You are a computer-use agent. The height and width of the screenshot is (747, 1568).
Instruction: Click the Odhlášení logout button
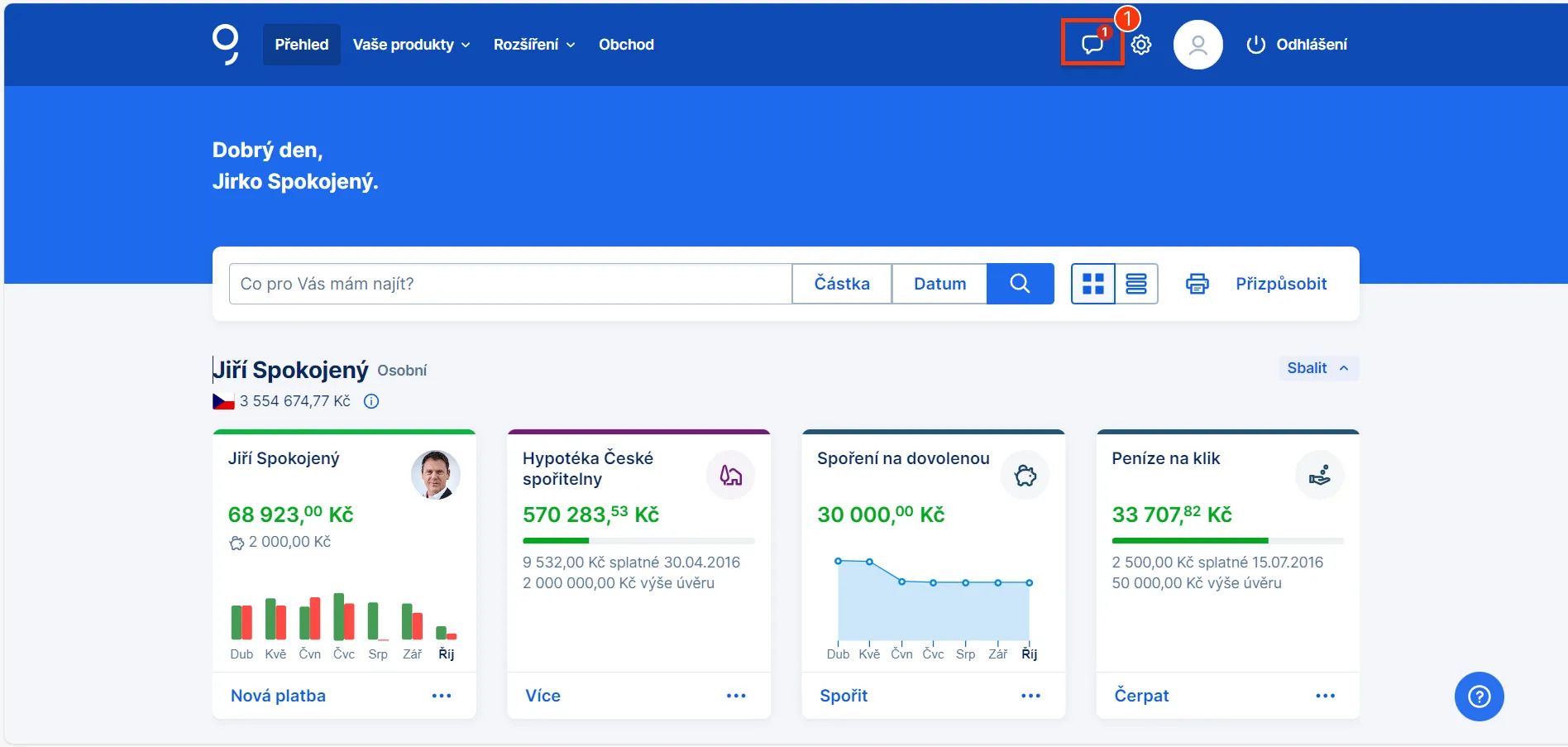point(1296,45)
